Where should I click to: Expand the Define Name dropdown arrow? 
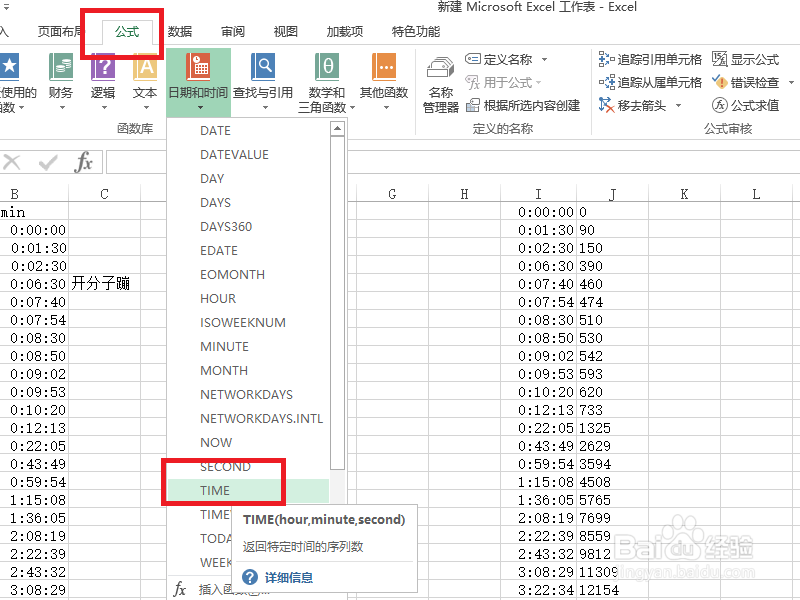[544, 60]
